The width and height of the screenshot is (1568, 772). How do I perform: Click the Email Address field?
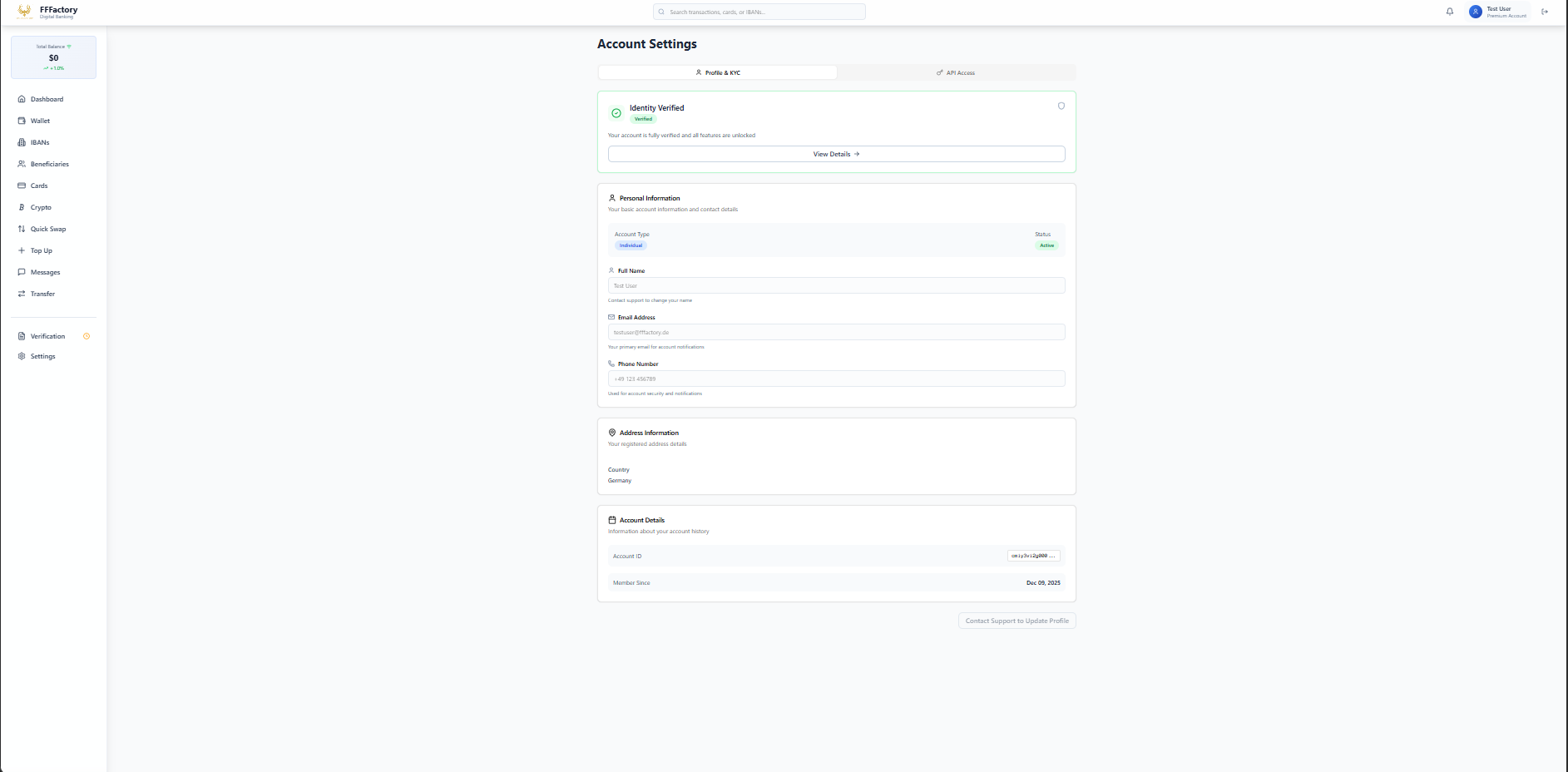tap(836, 332)
